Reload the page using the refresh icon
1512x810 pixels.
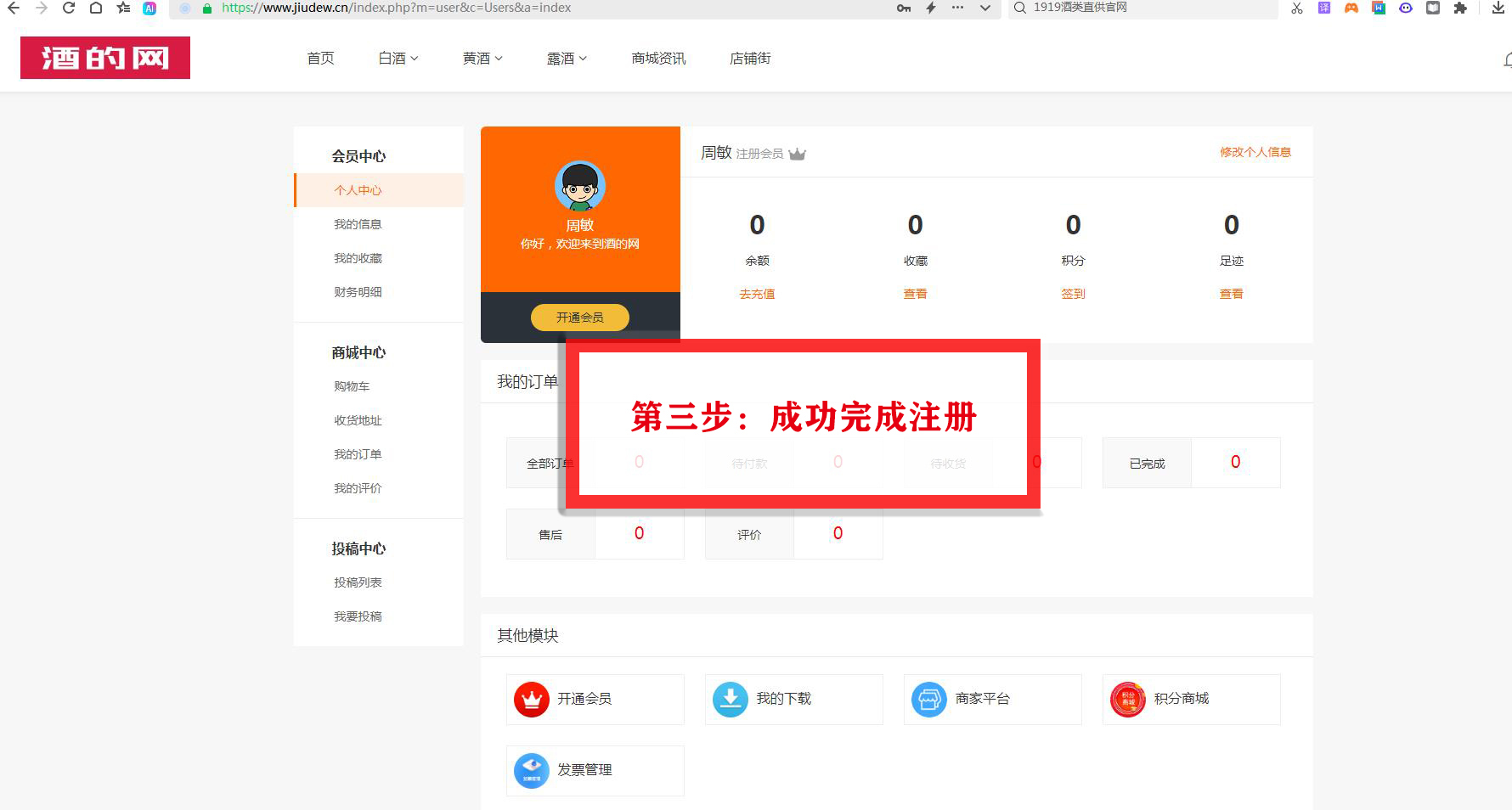pos(69,8)
